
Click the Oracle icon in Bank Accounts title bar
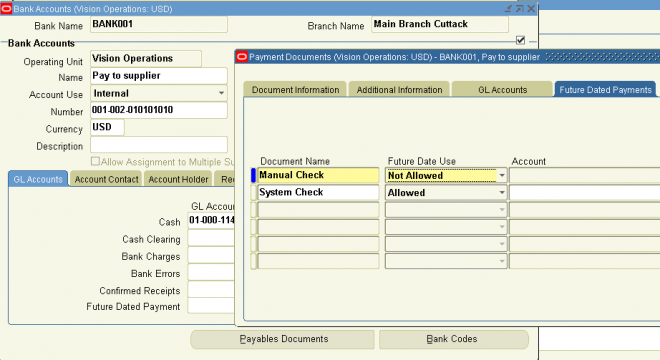[6, 8]
